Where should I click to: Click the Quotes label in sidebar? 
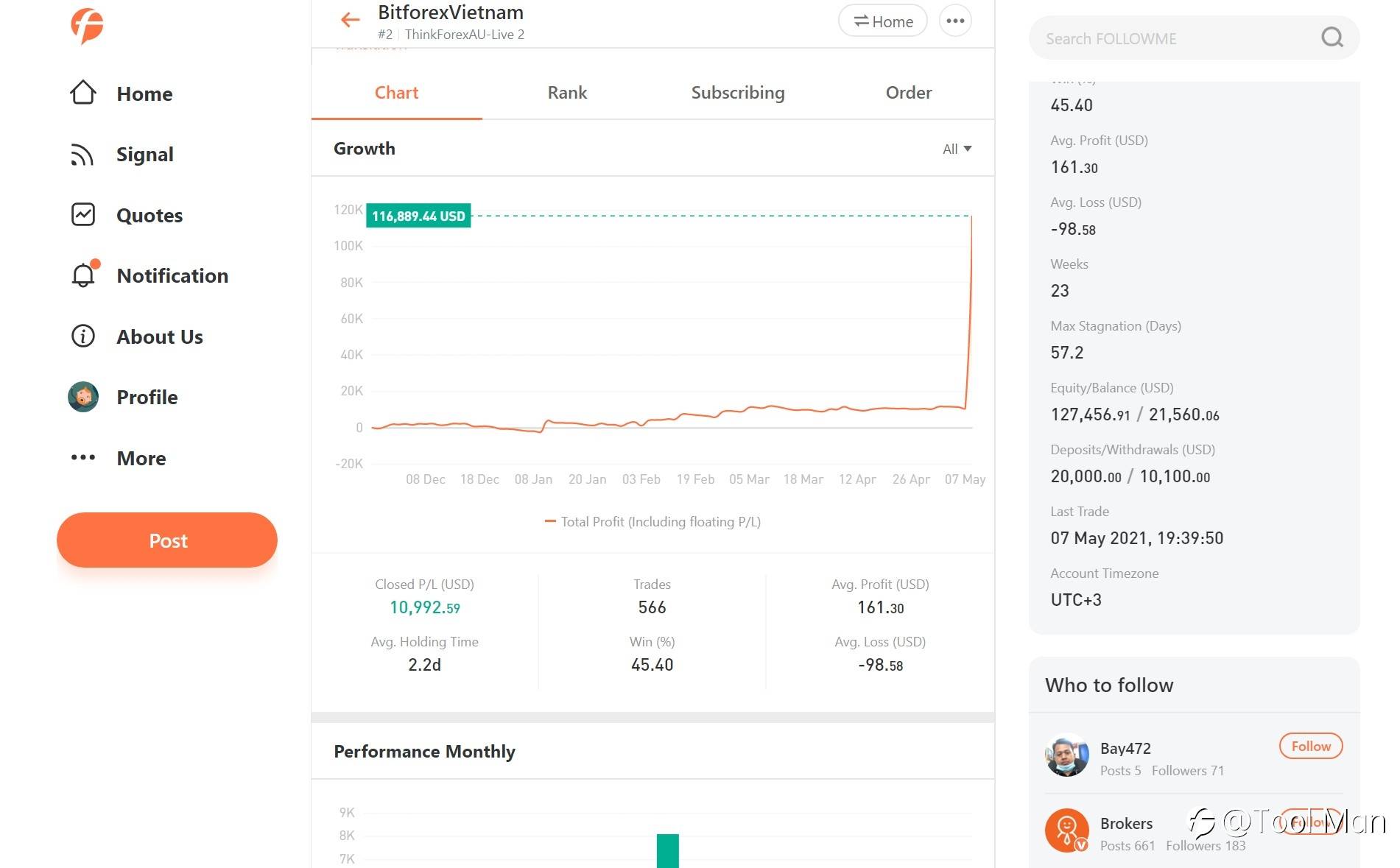click(x=150, y=215)
